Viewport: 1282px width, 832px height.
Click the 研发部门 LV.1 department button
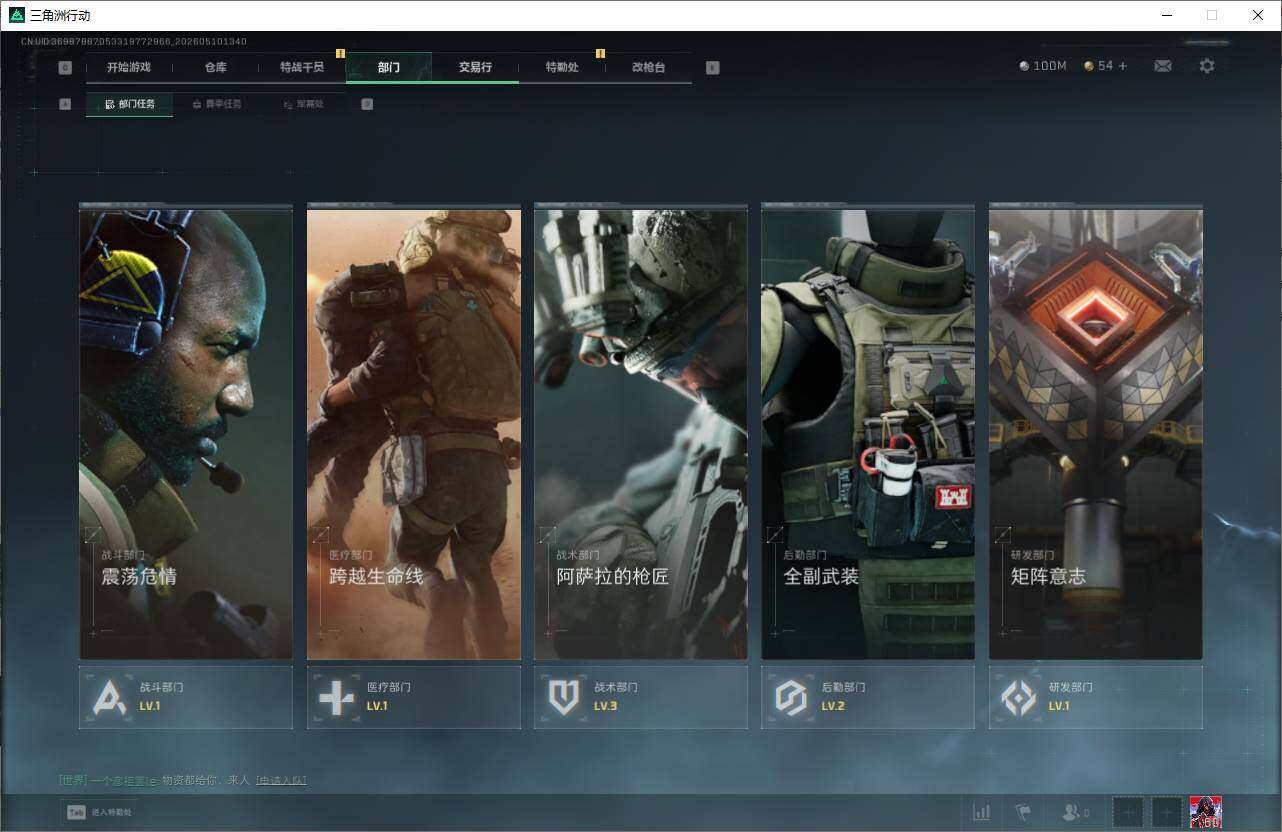[x=1095, y=697]
